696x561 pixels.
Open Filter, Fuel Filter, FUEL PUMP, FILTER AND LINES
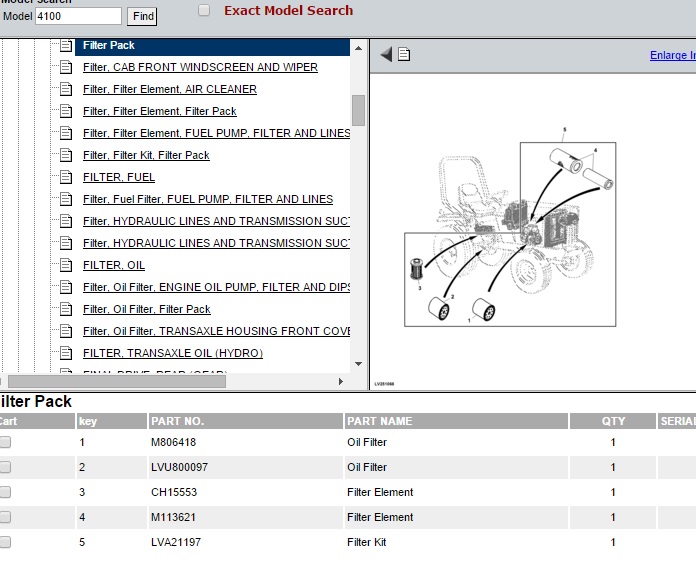point(208,199)
